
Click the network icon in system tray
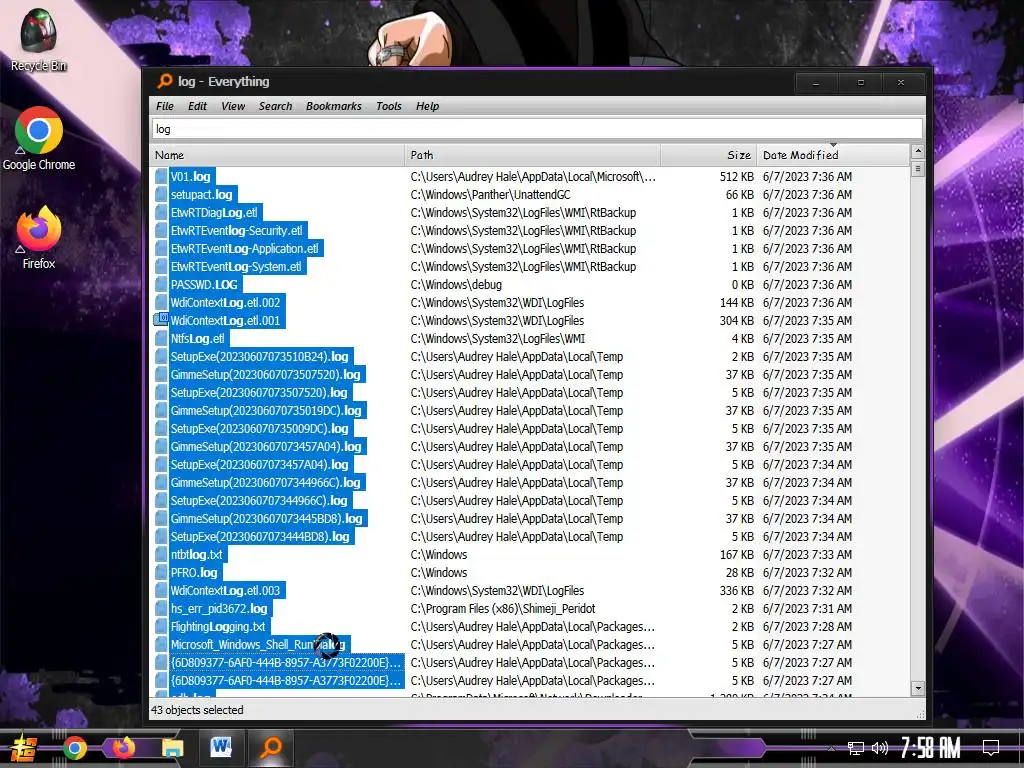856,748
